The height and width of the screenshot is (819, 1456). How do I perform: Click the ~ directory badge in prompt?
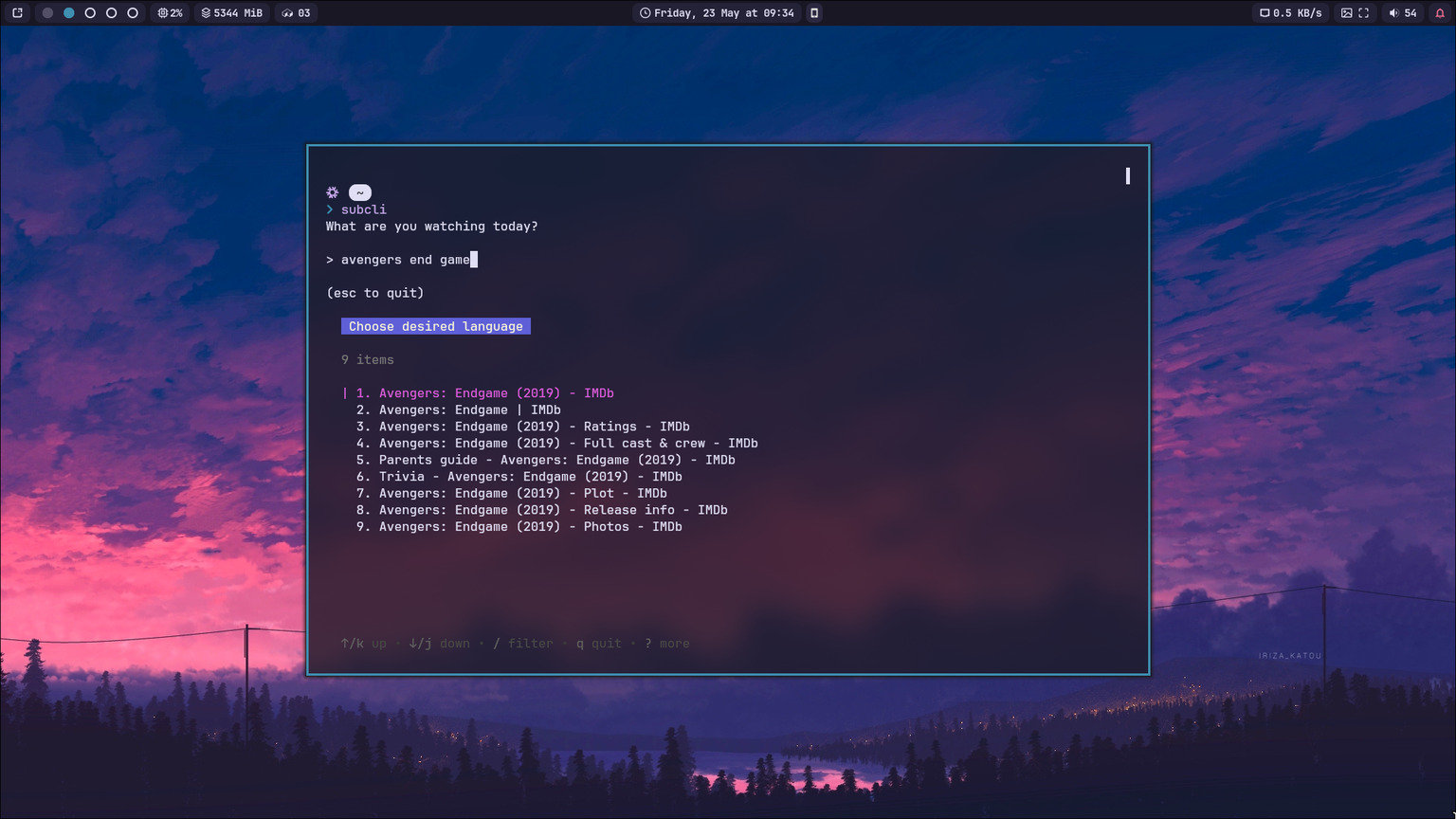click(360, 192)
